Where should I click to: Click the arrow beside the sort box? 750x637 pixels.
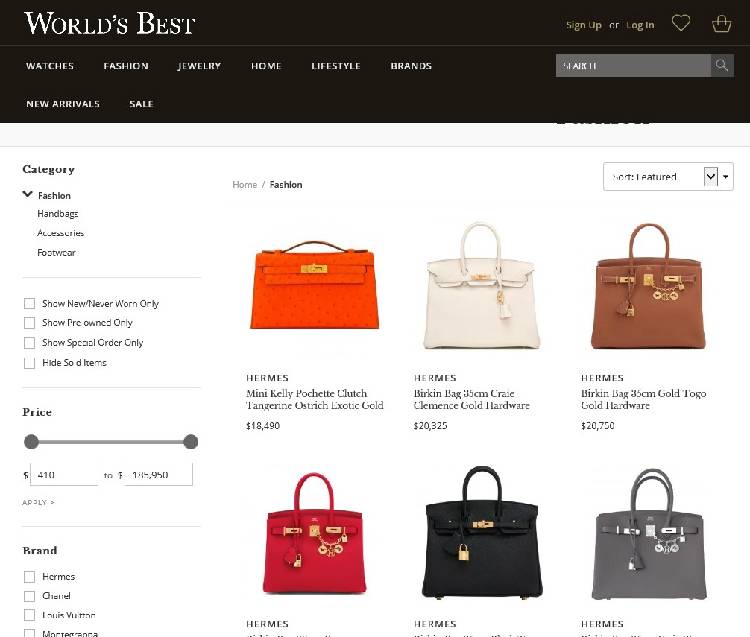pyautogui.click(x=726, y=177)
